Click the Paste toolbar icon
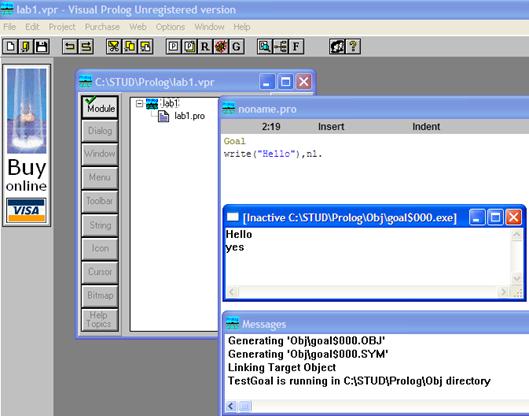This screenshot has height=416, width=529. pyautogui.click(x=145, y=47)
